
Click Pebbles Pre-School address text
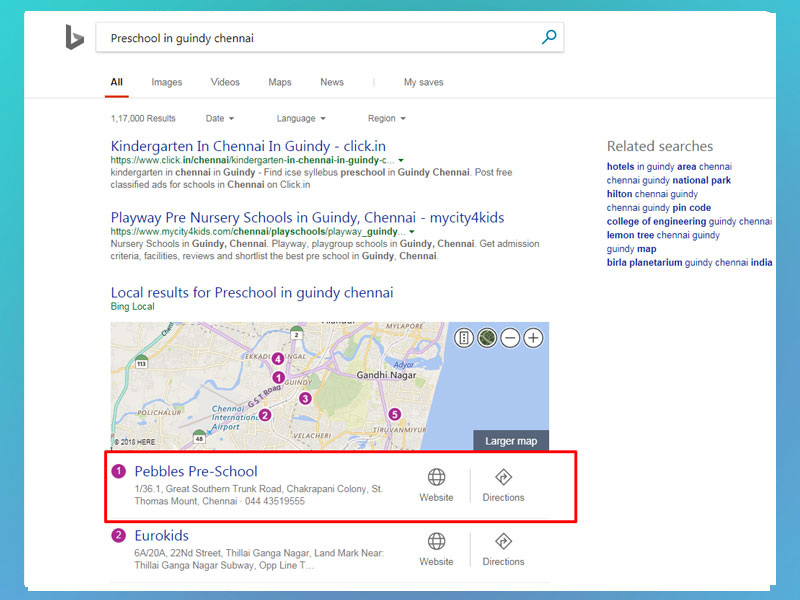point(259,495)
